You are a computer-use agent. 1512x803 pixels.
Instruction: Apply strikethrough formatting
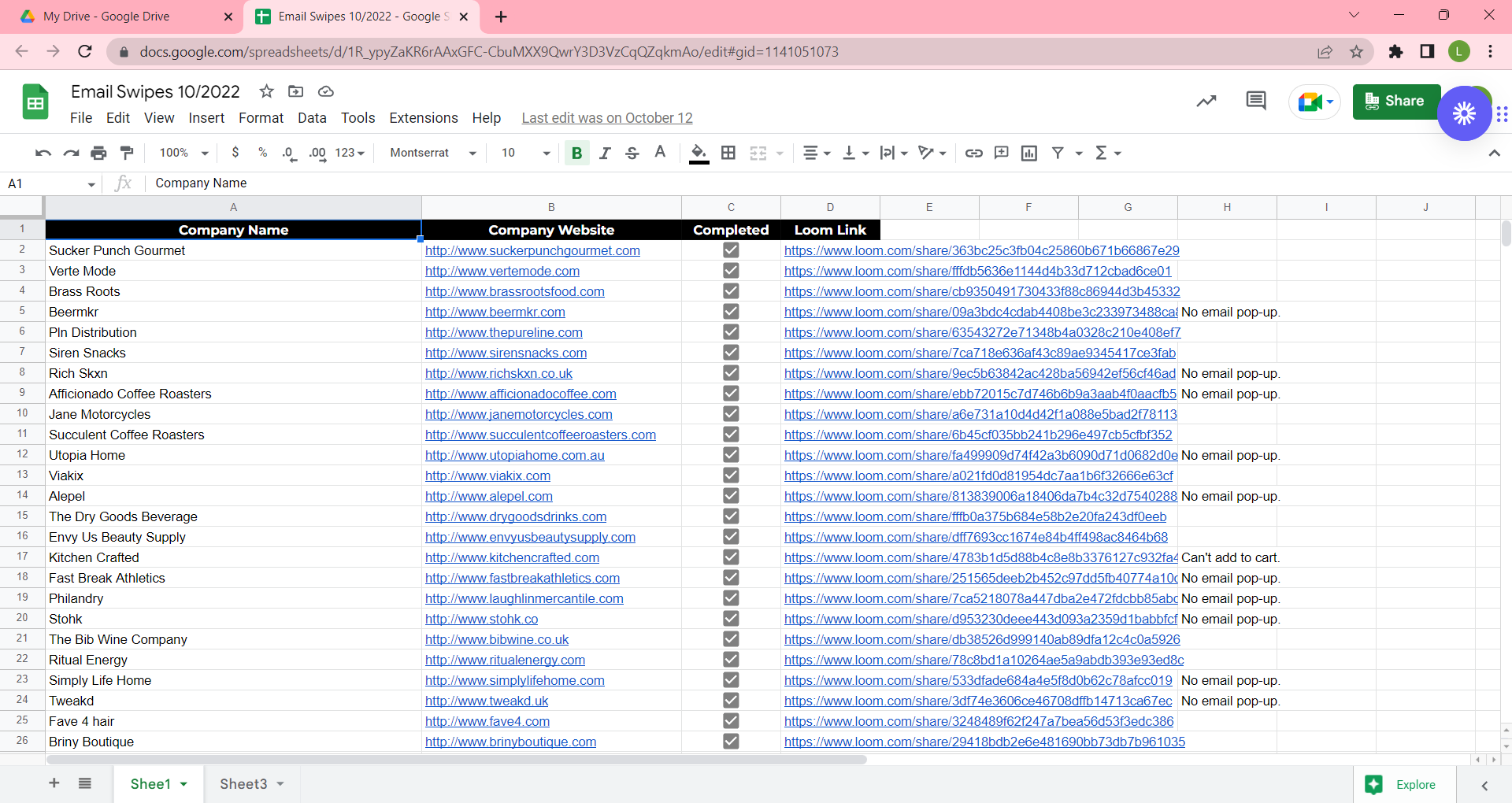coord(632,153)
